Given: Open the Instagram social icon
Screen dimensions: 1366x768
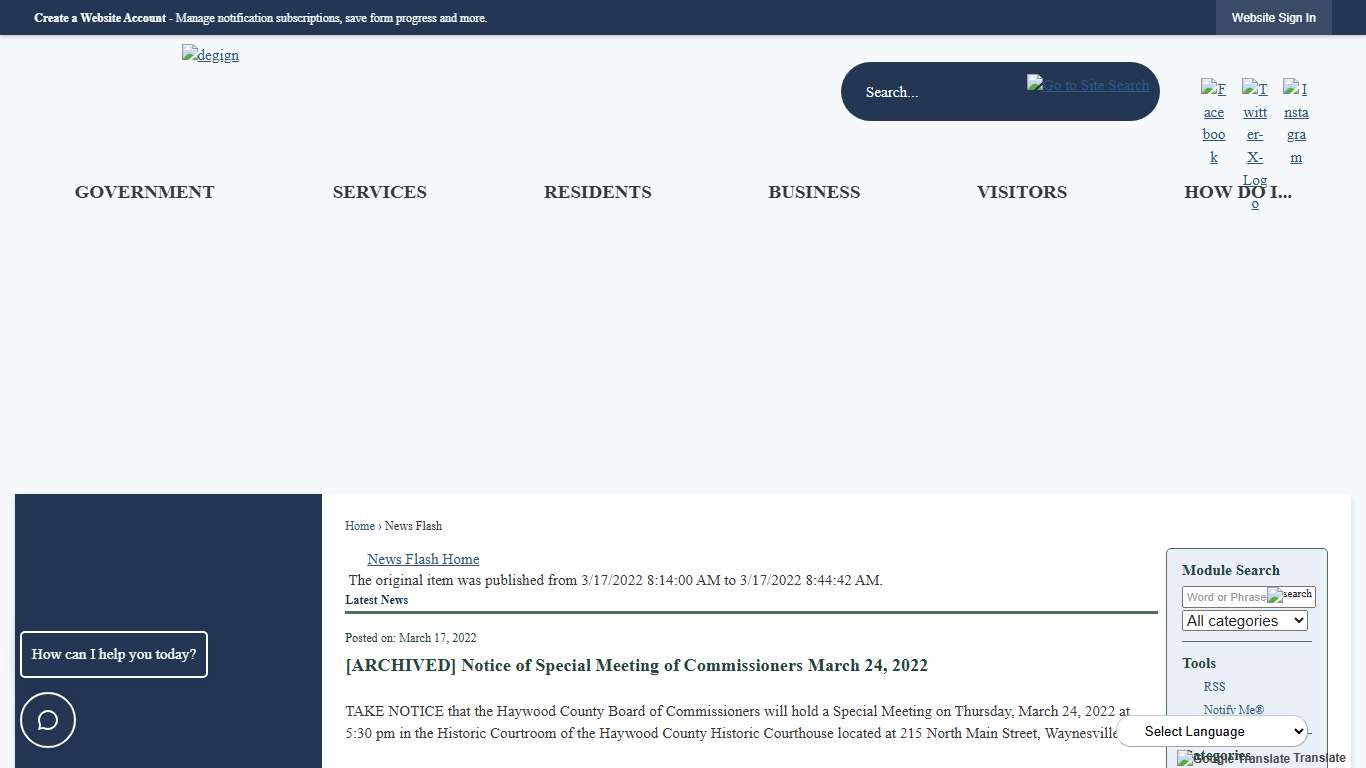Looking at the screenshot, I should point(1296,122).
